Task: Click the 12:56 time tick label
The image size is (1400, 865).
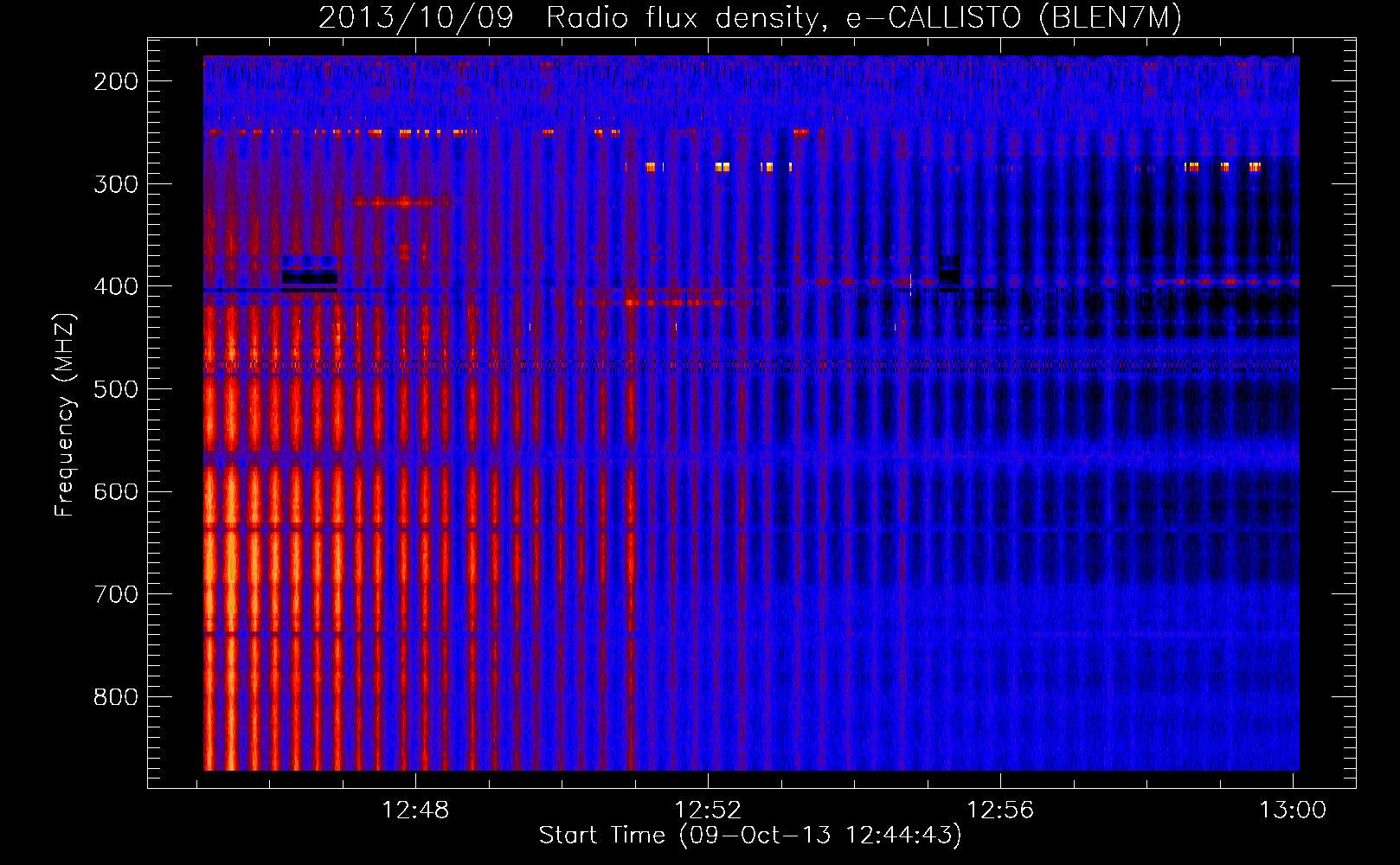Action: (x=1000, y=810)
